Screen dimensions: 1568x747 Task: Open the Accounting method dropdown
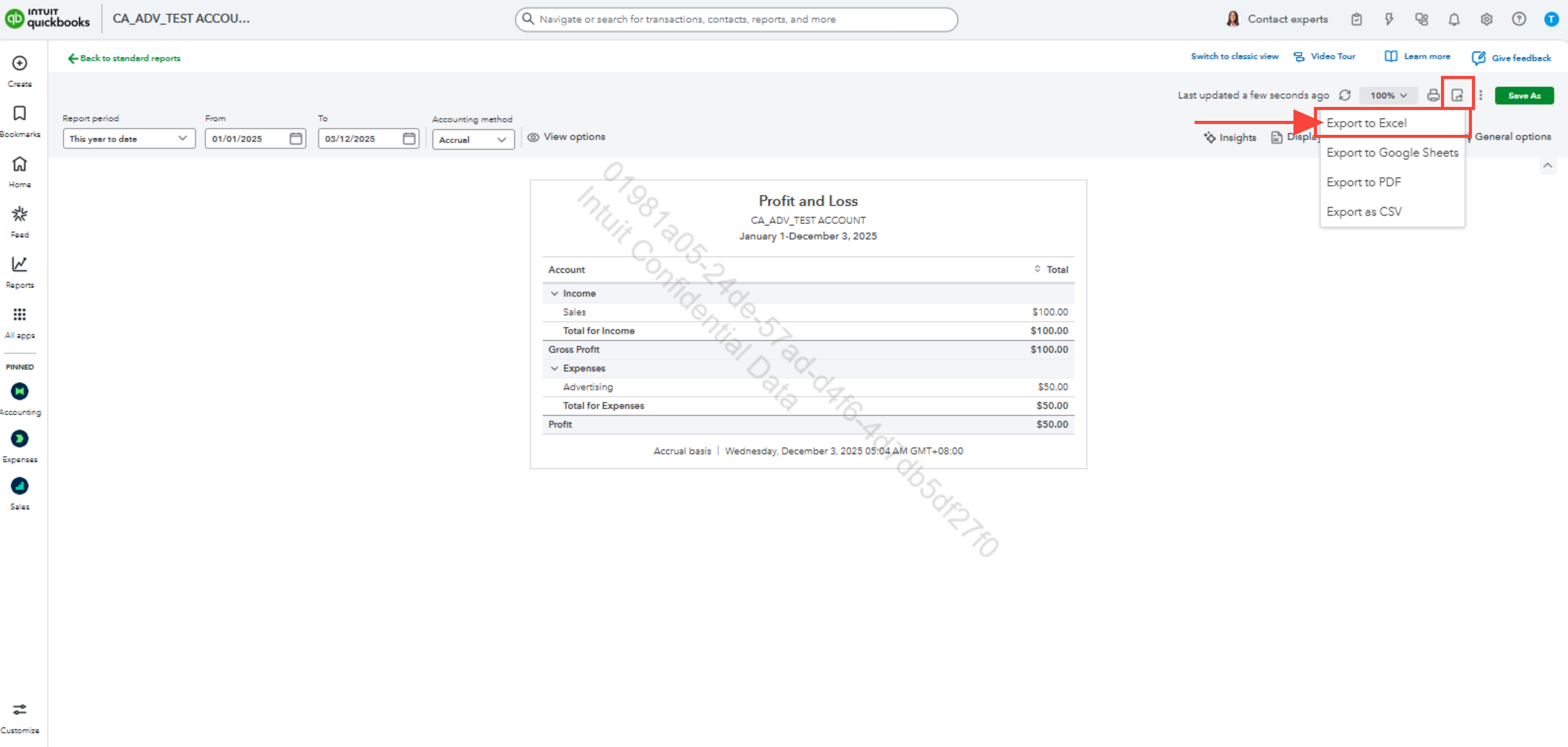pos(473,139)
